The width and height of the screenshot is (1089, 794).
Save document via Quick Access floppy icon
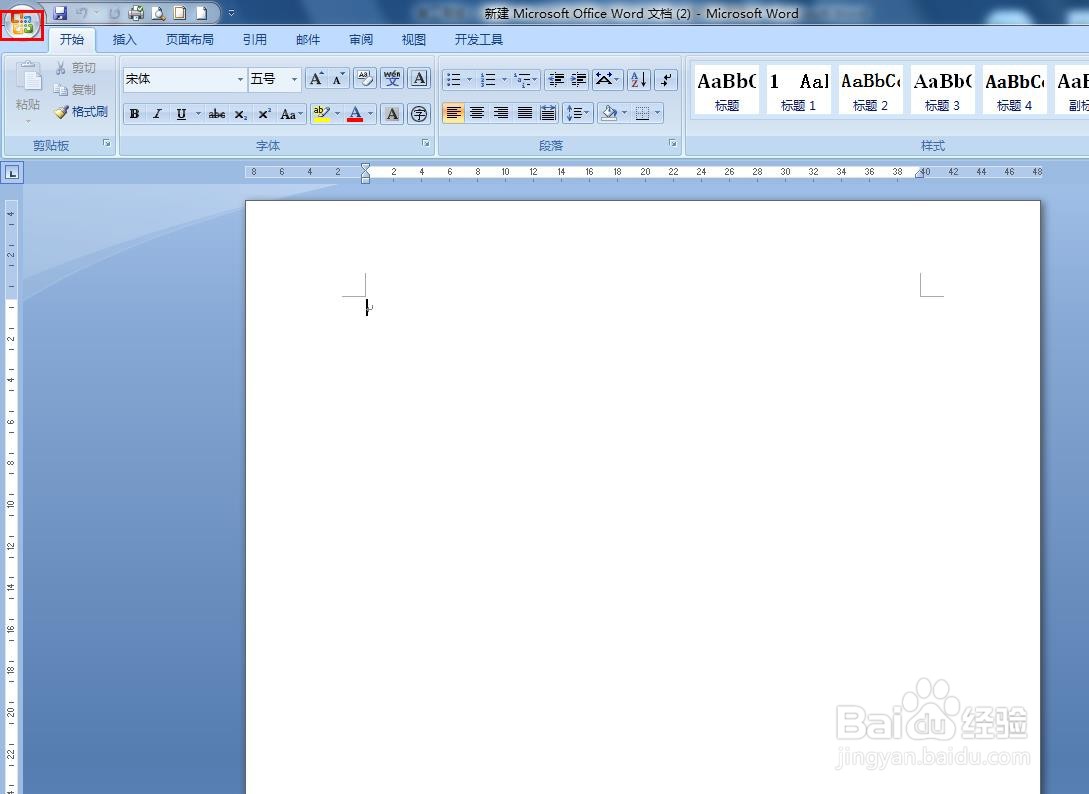[60, 13]
